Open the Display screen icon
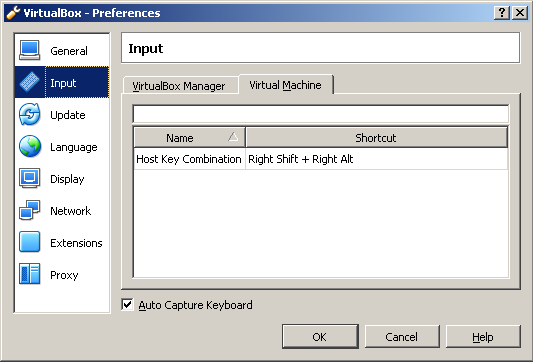Screen dimensions: 533x363 pos(30,178)
